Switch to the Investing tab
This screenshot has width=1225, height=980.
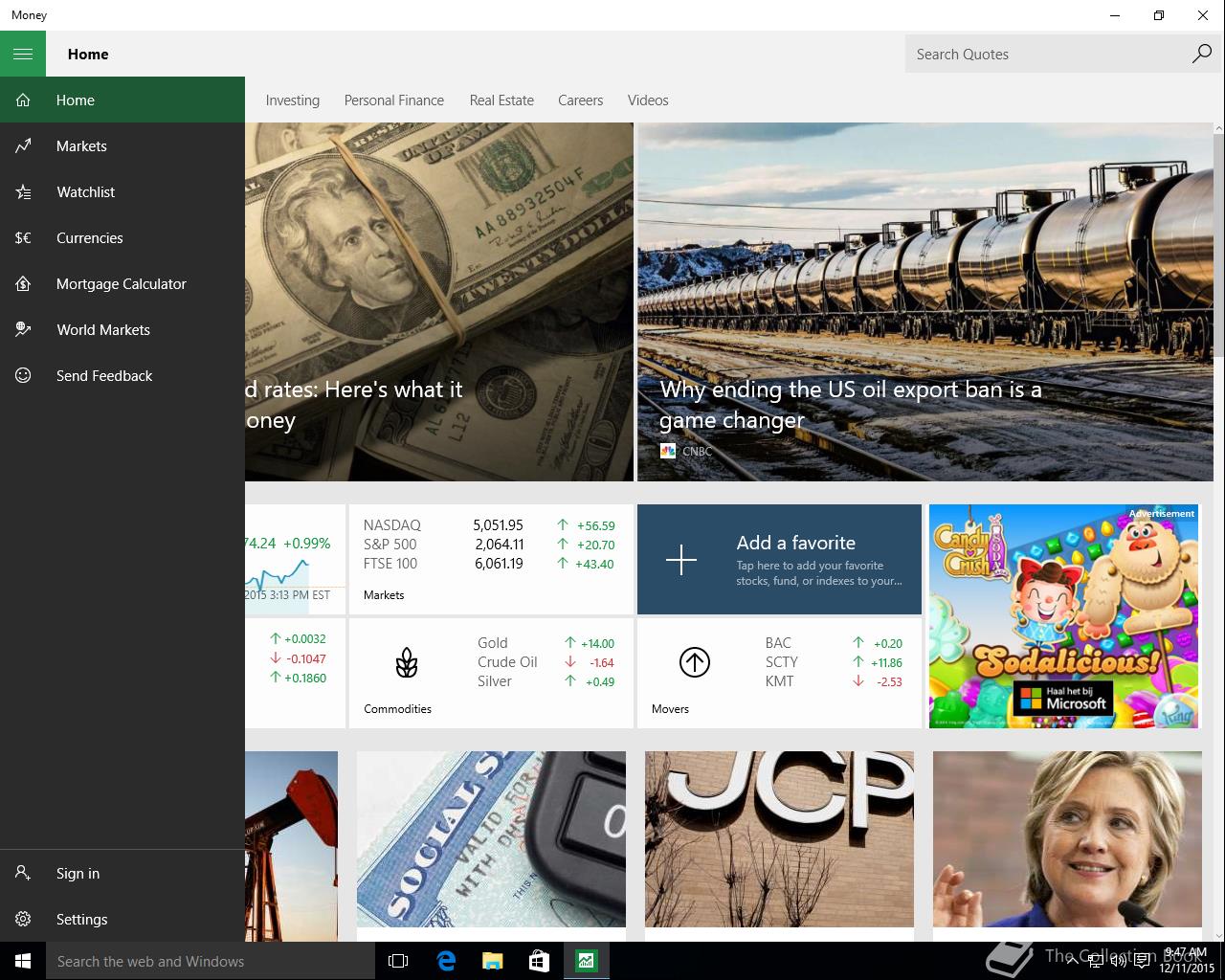292,100
